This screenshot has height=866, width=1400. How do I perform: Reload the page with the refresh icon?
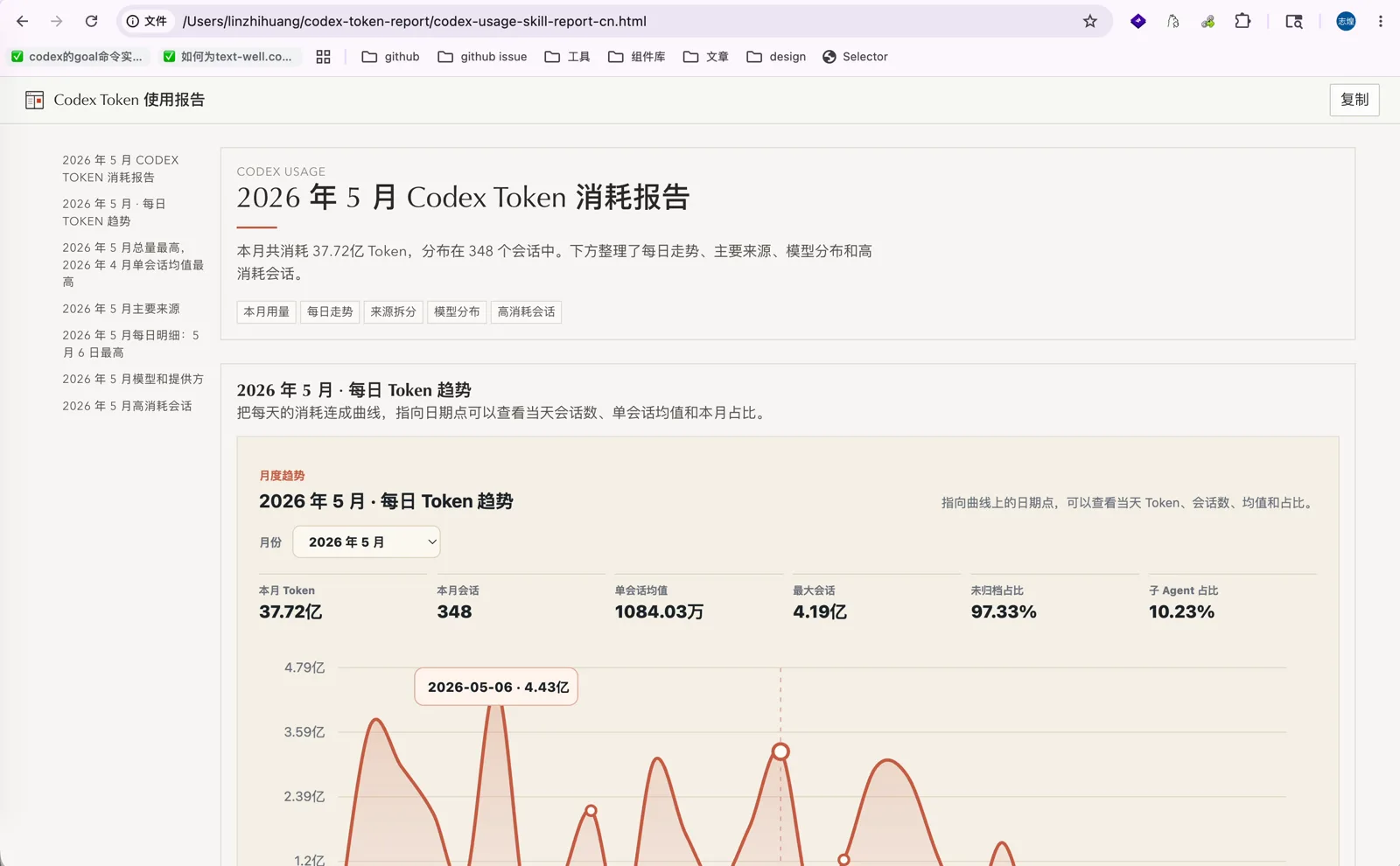click(x=91, y=21)
